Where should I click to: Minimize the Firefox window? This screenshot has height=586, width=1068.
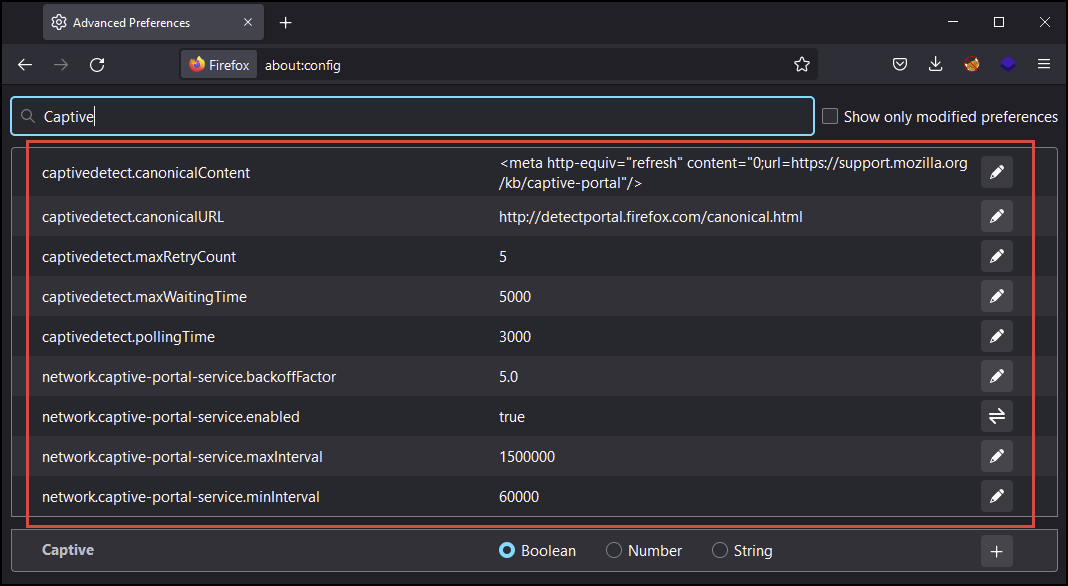pyautogui.click(x=953, y=22)
